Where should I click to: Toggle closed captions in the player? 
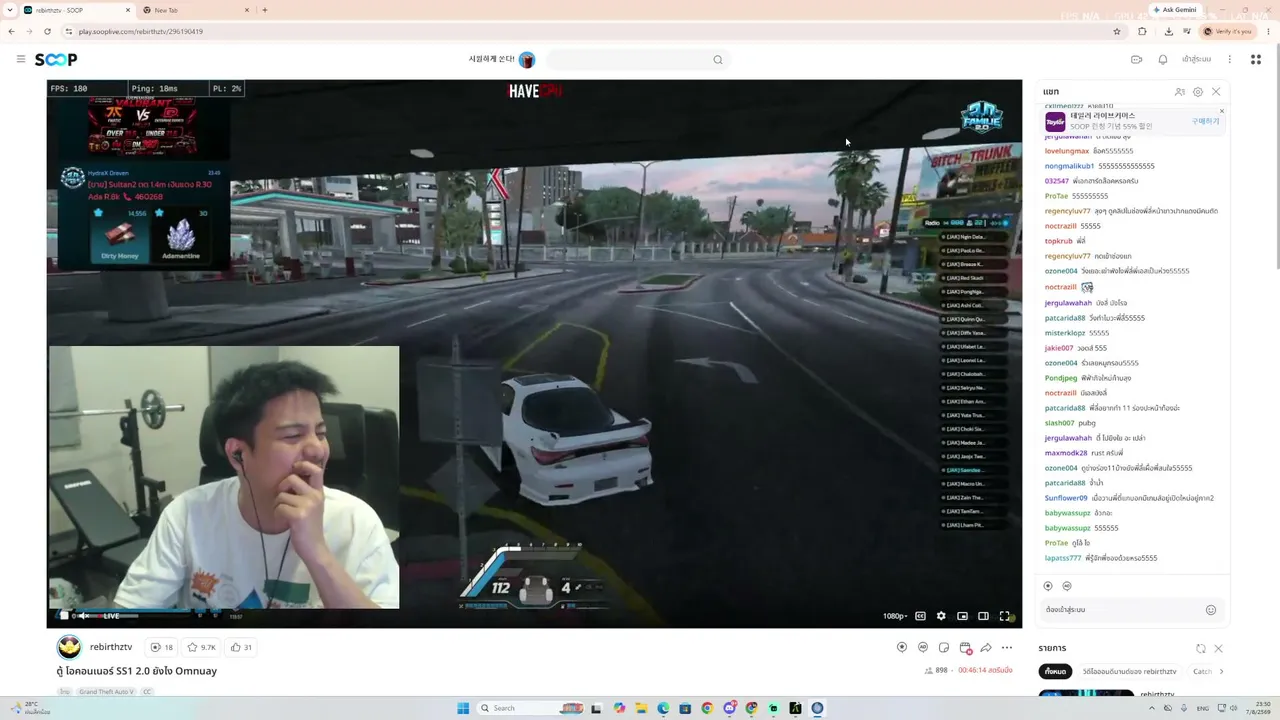(x=920, y=616)
